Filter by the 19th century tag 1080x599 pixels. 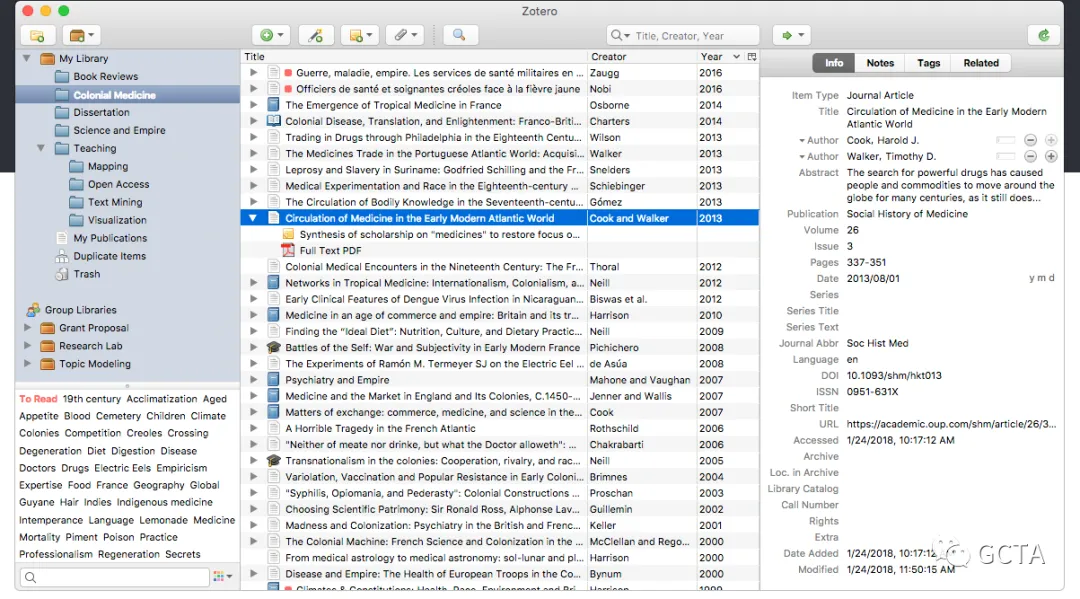(92, 399)
